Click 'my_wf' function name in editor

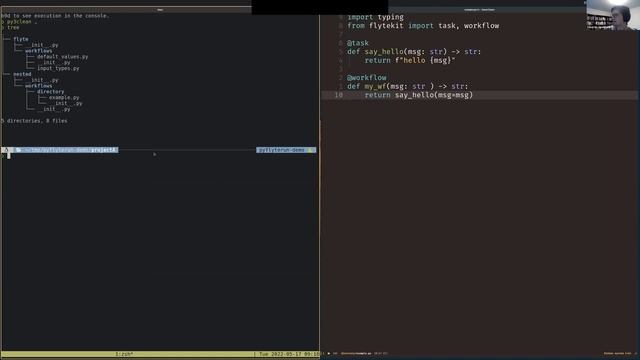(375, 87)
